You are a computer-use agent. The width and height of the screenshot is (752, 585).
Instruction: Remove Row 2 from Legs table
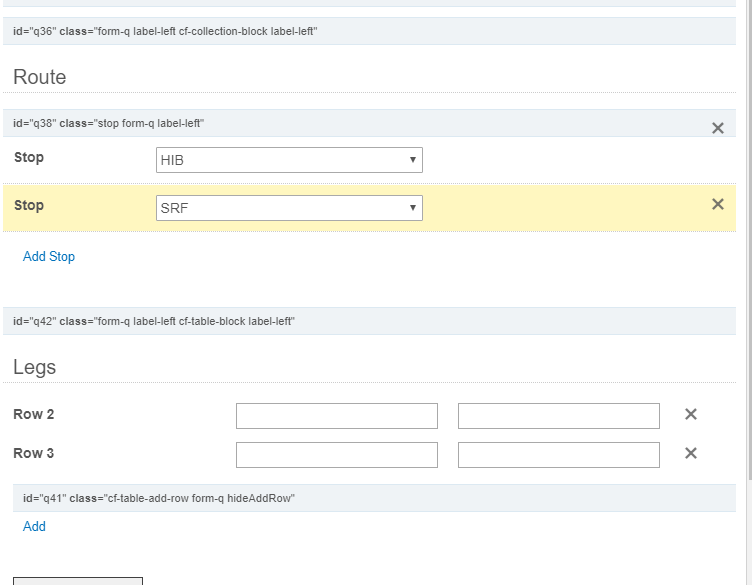(x=690, y=414)
